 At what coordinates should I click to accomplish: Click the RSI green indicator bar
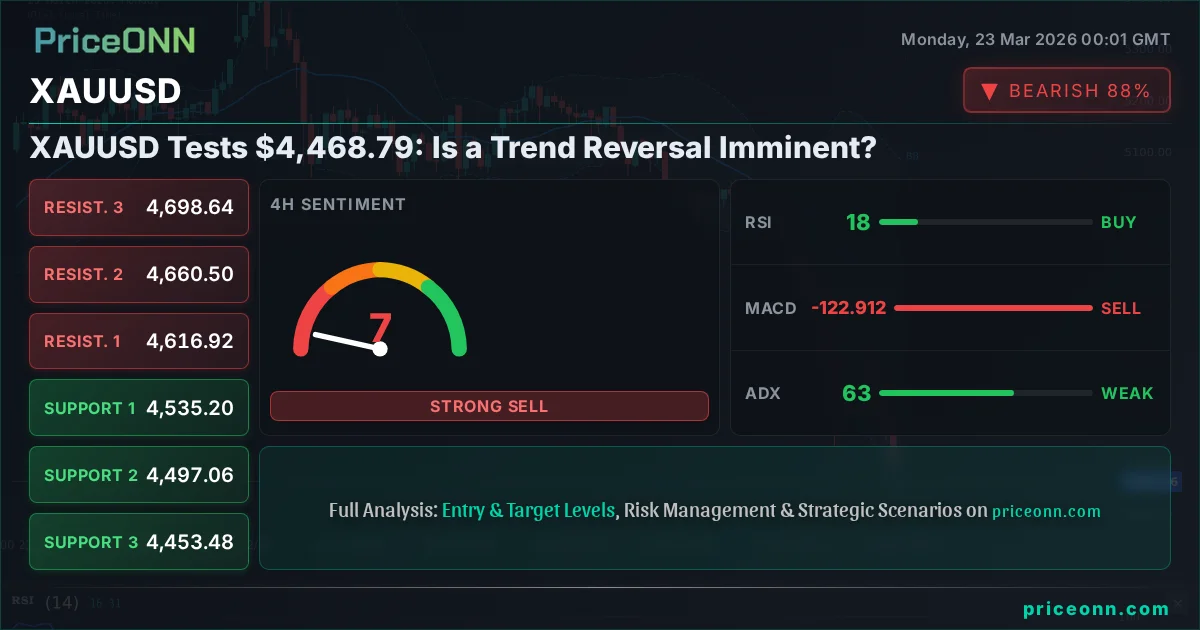[x=898, y=222]
